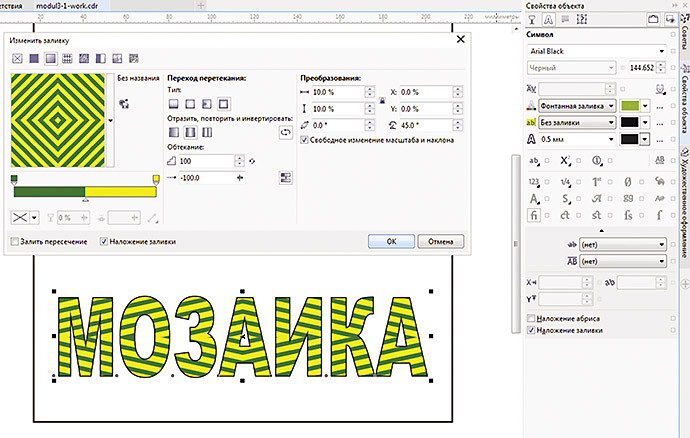
Task: Toggle 'Залить пересечение' checkbox
Action: [x=14, y=241]
